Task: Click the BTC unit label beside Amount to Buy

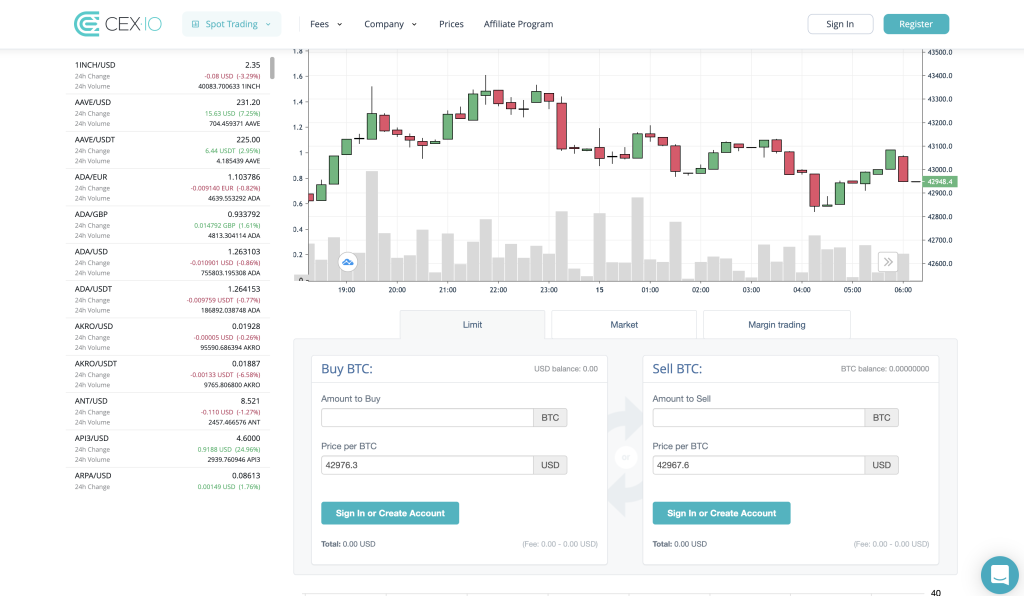Action: pos(550,418)
